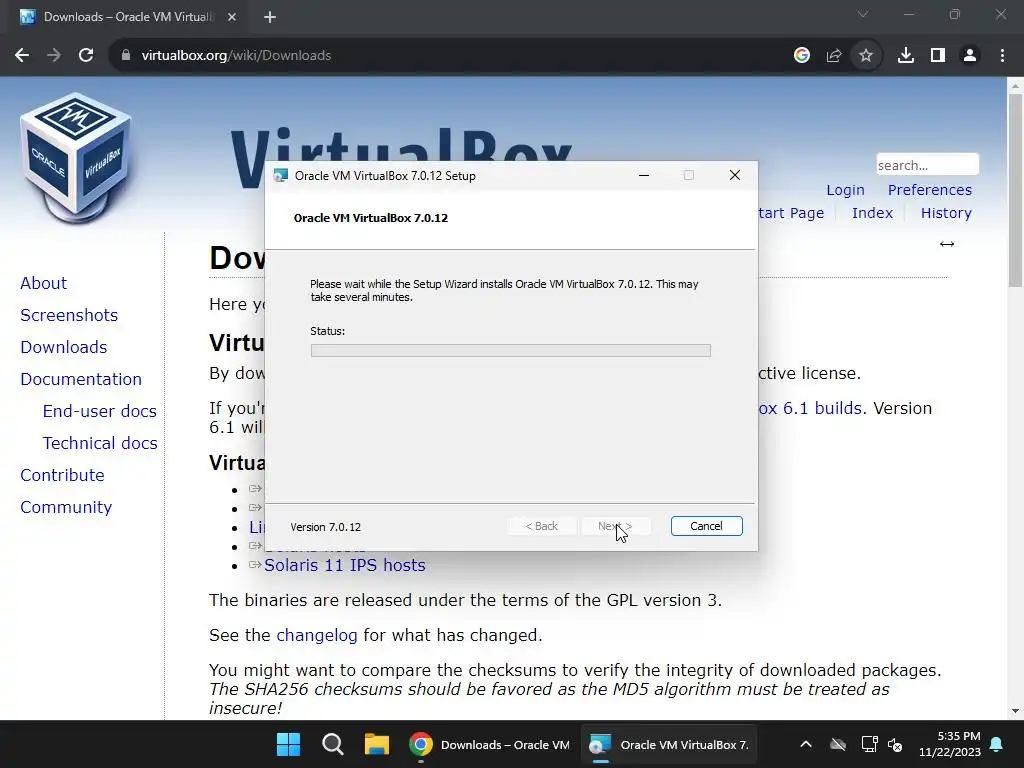The image size is (1024, 768).
Task: Click the VirtualBox cube logo
Action: point(75,157)
